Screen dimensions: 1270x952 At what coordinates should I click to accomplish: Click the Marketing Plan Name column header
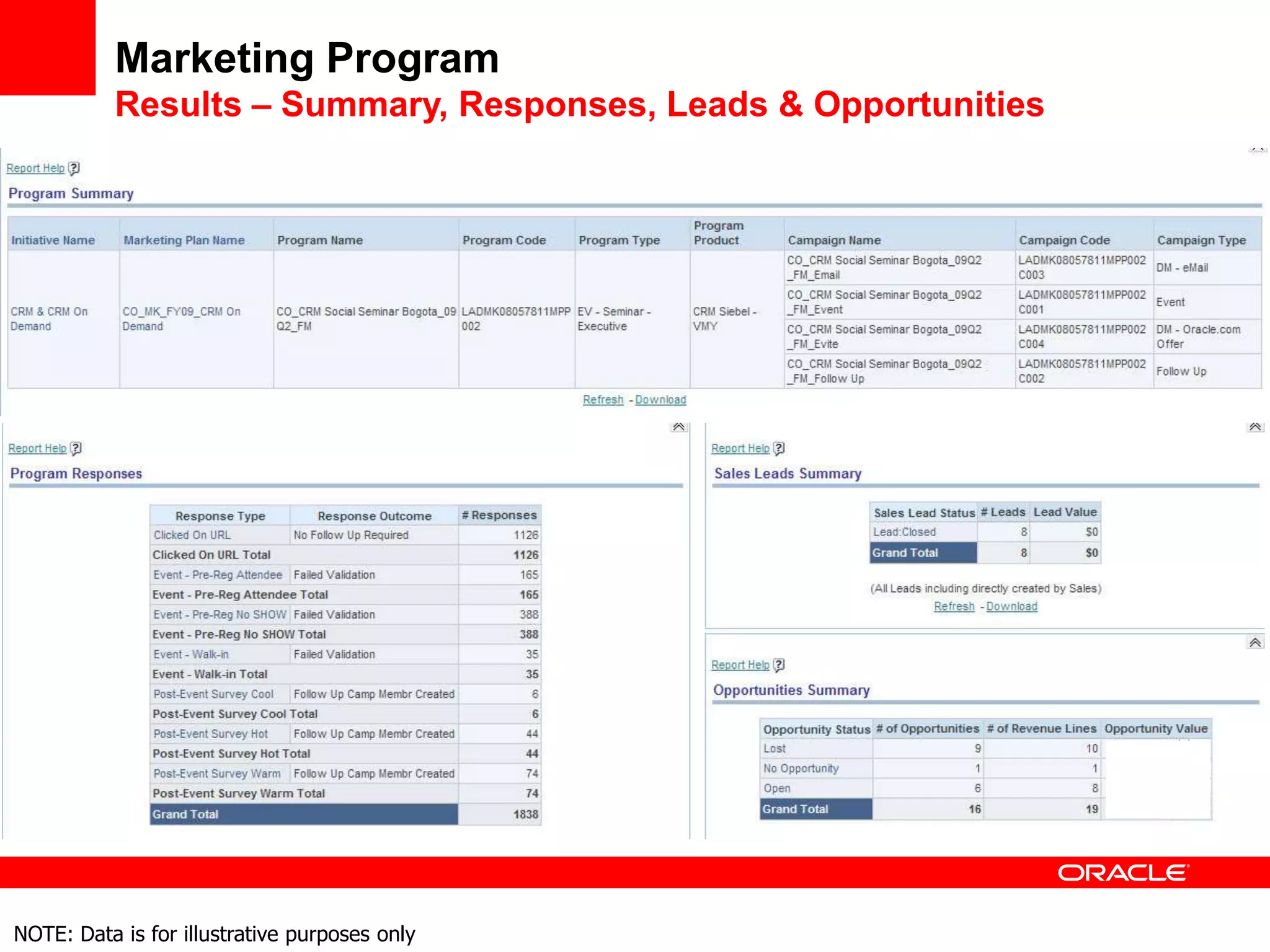(x=184, y=240)
